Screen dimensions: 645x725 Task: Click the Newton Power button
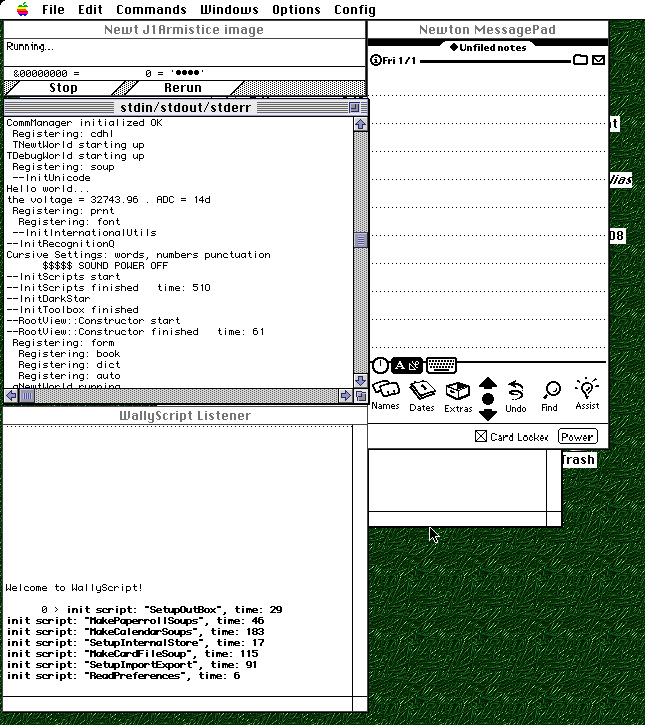577,436
